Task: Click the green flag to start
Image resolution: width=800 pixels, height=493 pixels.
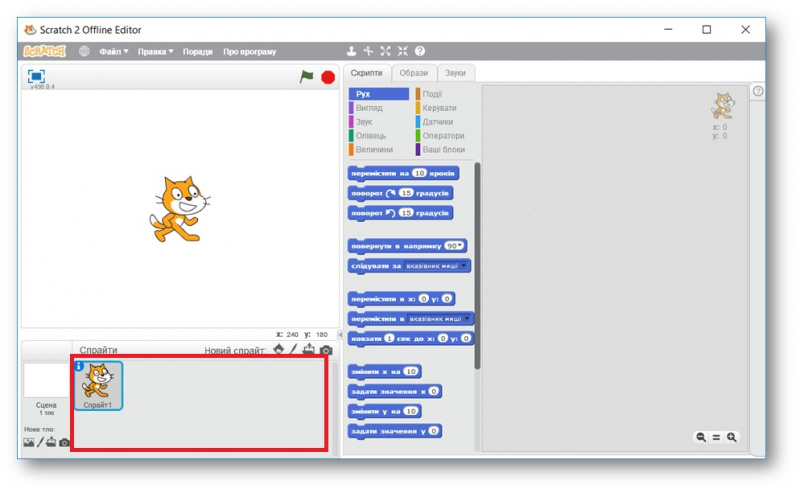Action: click(306, 77)
